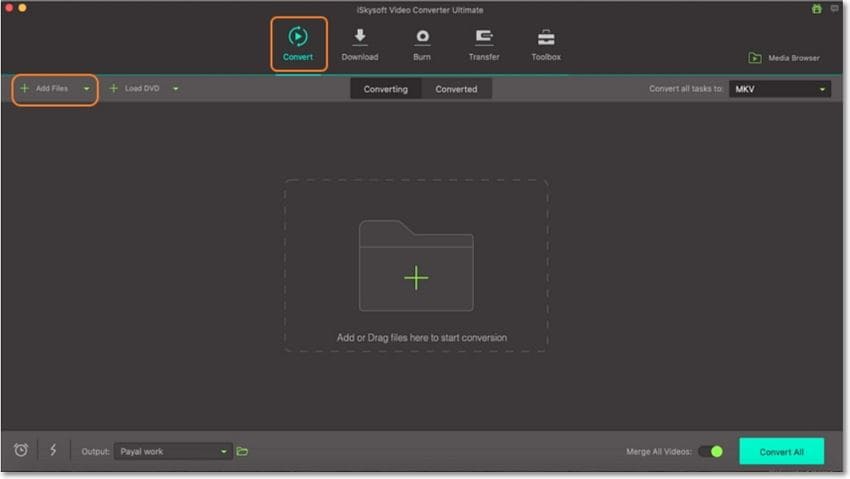Click the green gift icon in the title bar
Viewport: 850px width, 479px height.
[816, 9]
